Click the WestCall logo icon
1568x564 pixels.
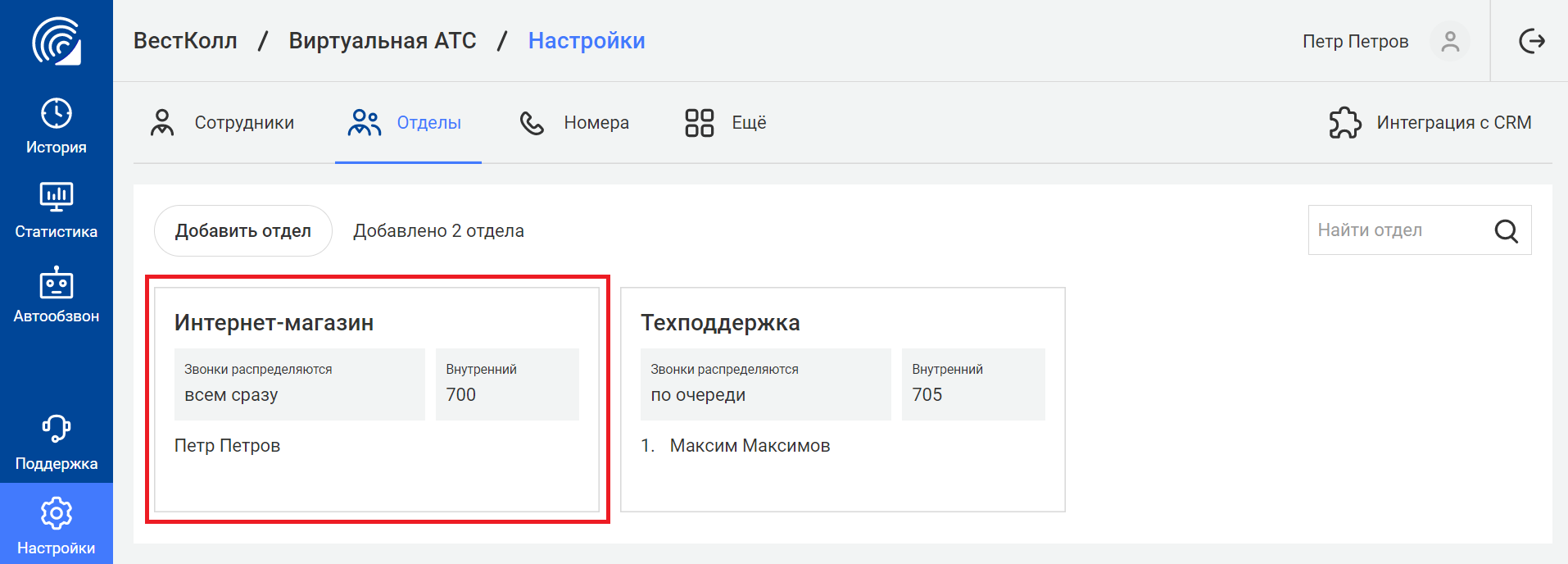57,41
